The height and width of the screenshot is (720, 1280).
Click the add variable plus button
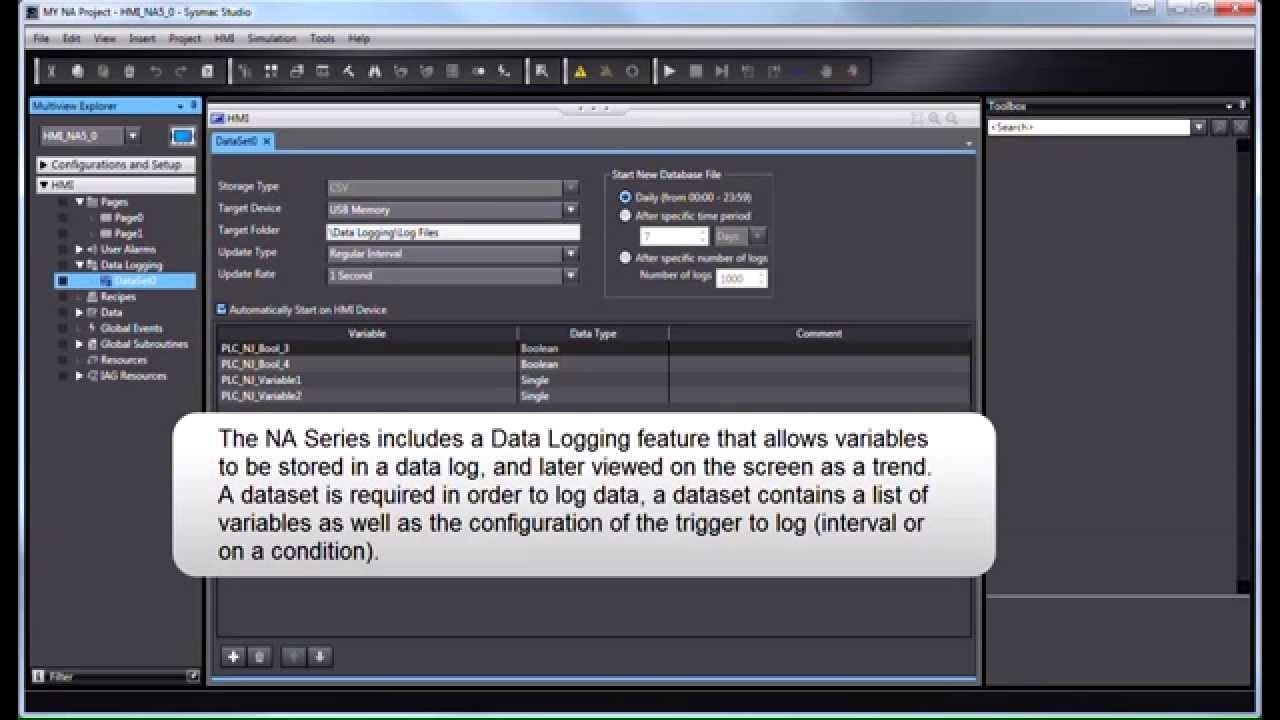point(233,657)
